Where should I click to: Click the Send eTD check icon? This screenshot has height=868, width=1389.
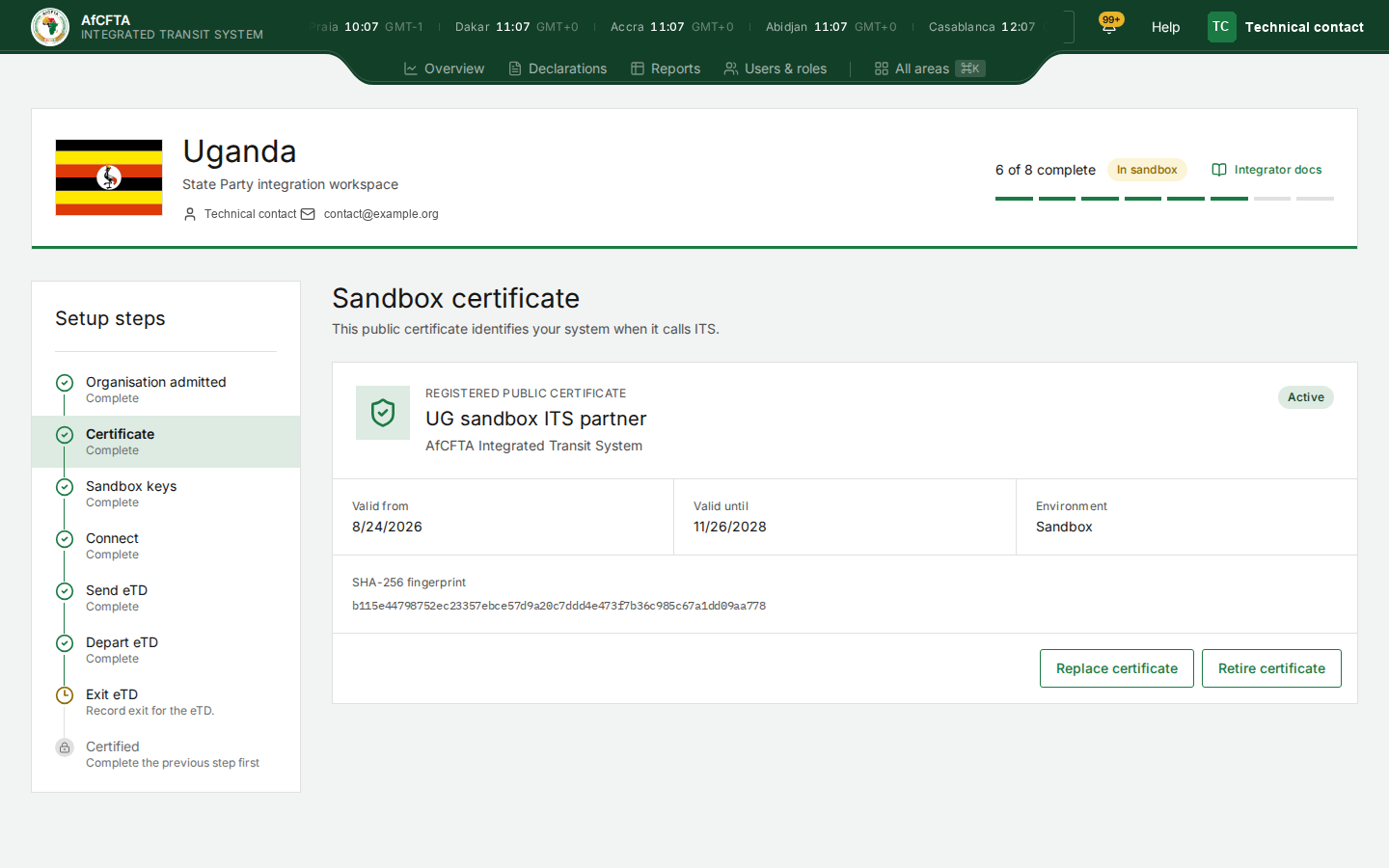click(65, 591)
